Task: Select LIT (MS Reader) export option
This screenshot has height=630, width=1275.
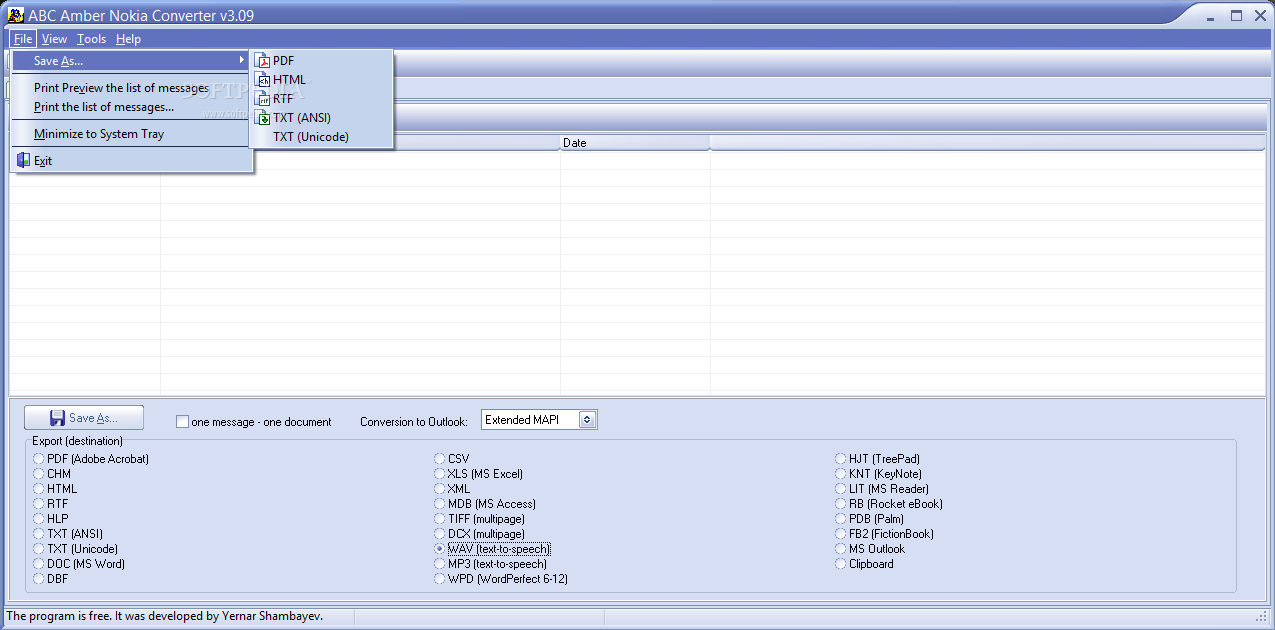Action: pyautogui.click(x=882, y=489)
